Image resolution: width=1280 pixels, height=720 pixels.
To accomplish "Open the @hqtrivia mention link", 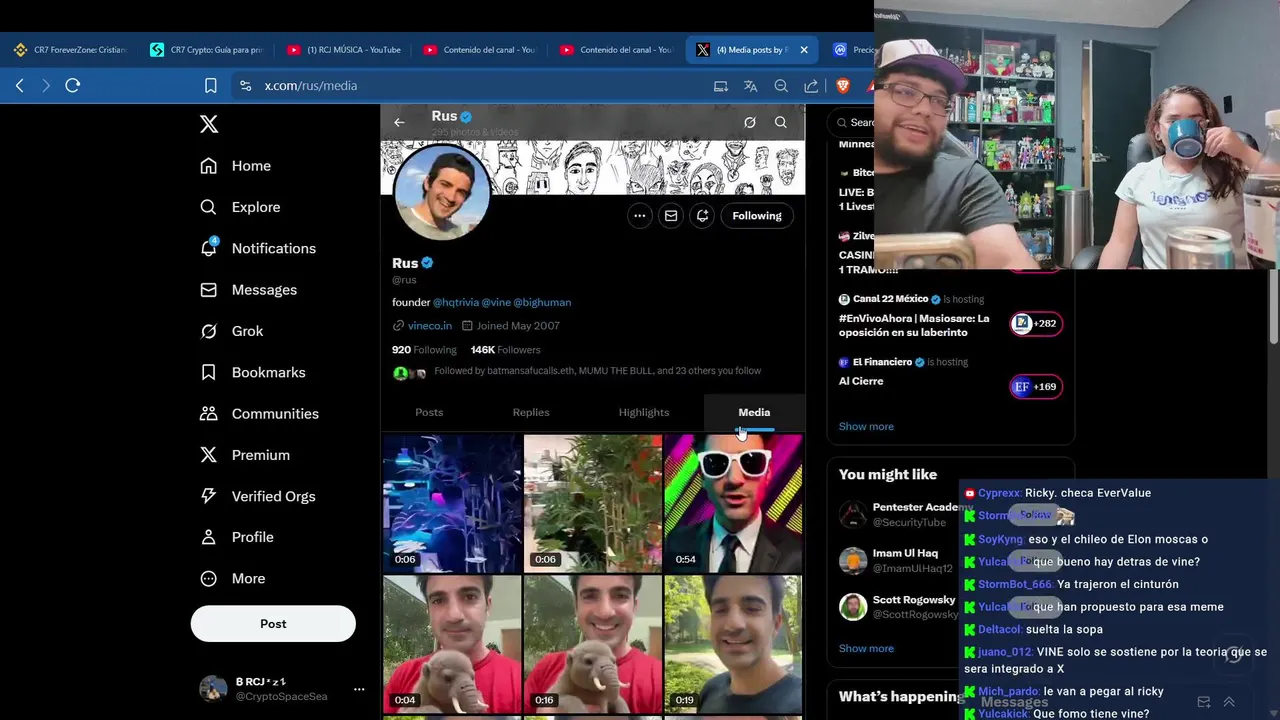I will pos(455,302).
